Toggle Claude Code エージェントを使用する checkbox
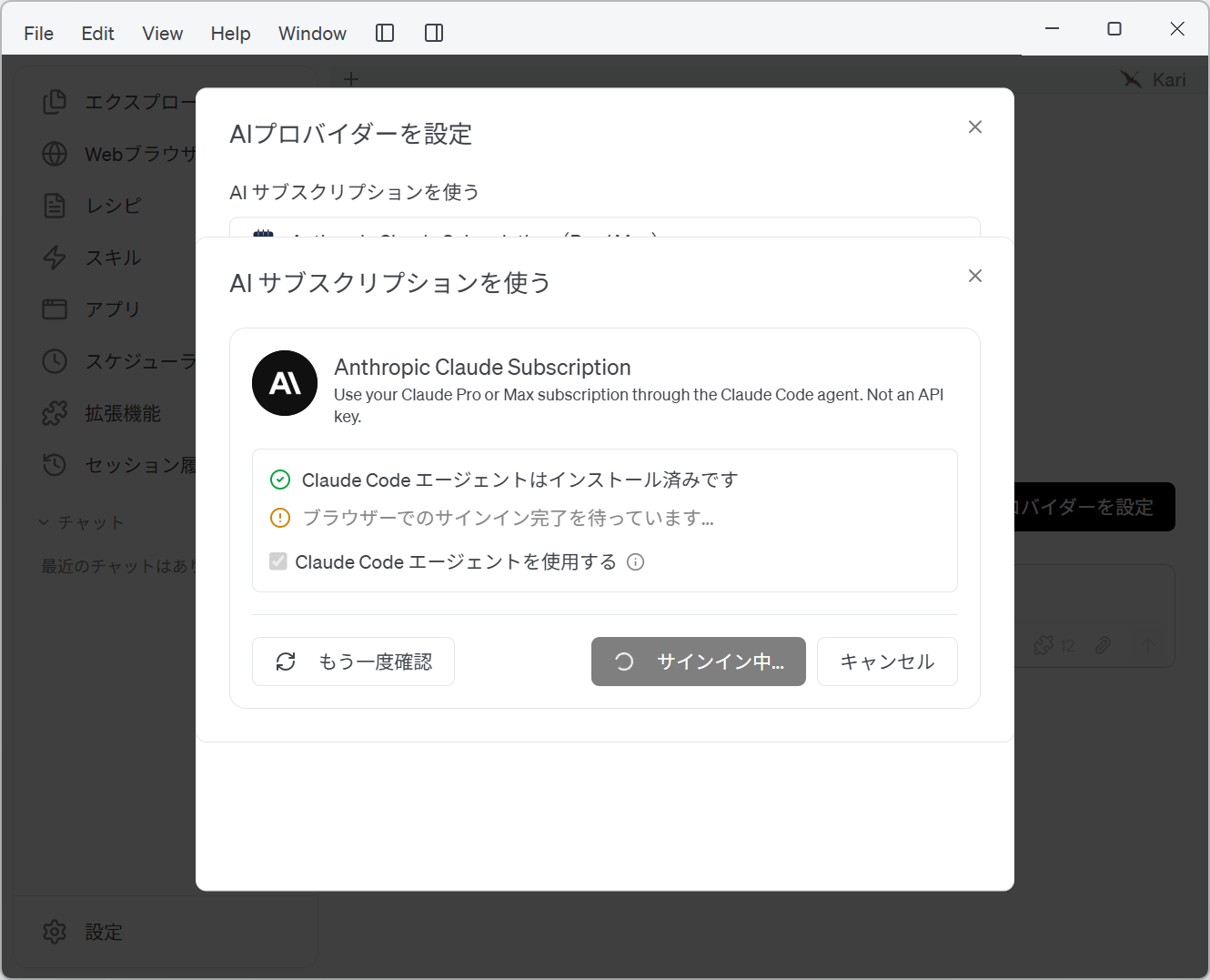Screen dimensions: 1210x980 click(278, 561)
